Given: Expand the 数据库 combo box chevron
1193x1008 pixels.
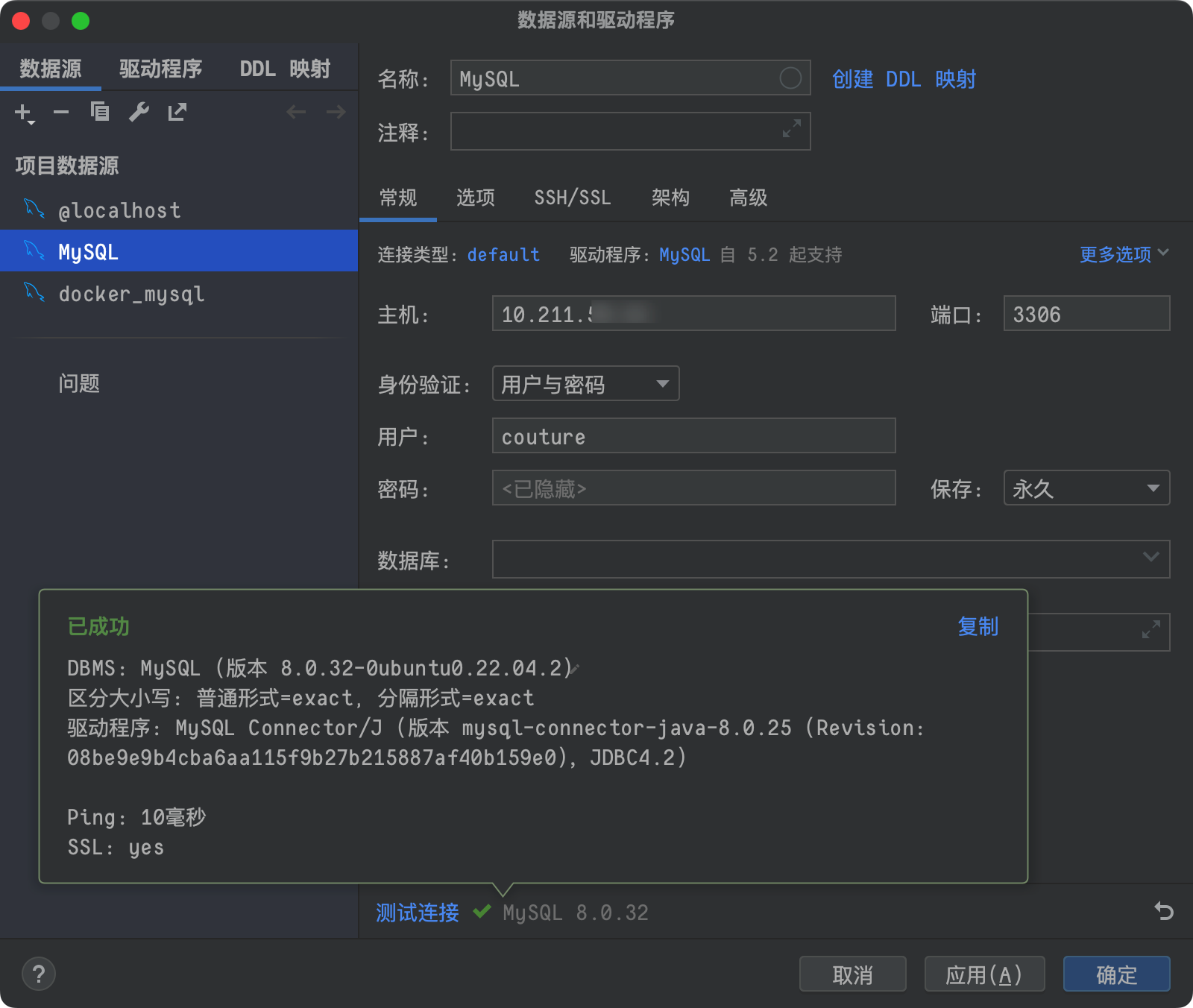Looking at the screenshot, I should (x=1150, y=558).
